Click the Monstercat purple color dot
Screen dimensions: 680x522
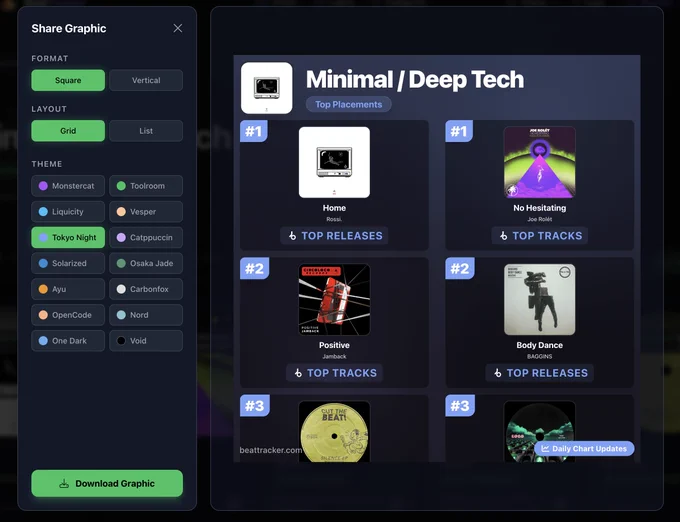click(x=43, y=186)
